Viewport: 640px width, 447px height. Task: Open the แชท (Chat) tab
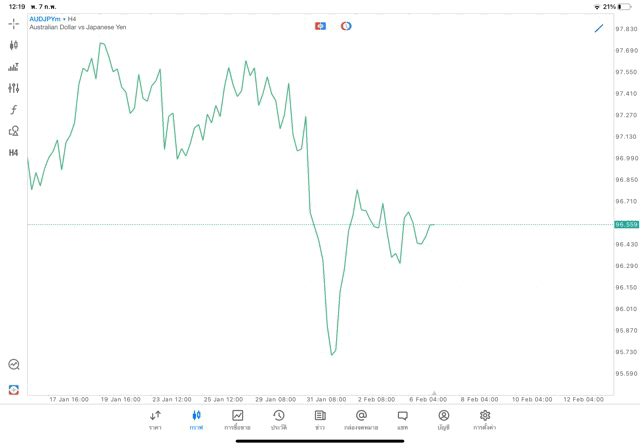coord(402,420)
